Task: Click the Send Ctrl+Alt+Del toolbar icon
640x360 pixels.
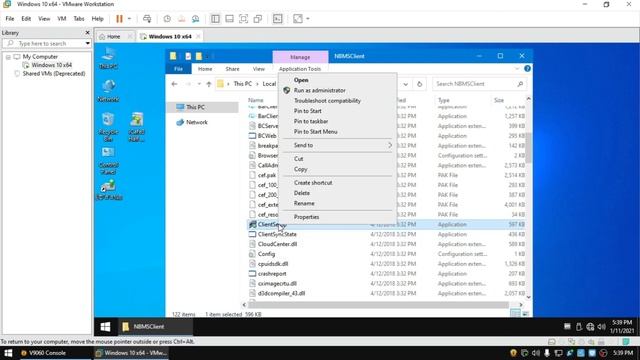Action: [x=147, y=19]
